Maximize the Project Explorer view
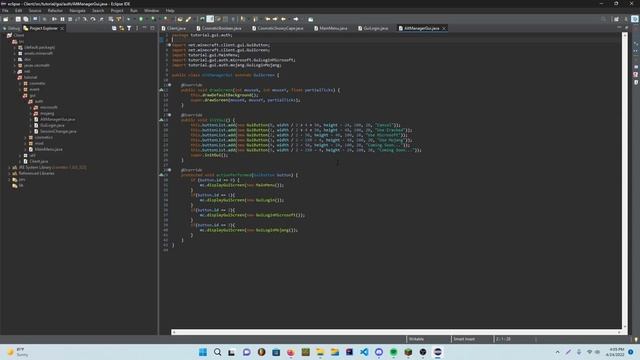 pos(152,28)
